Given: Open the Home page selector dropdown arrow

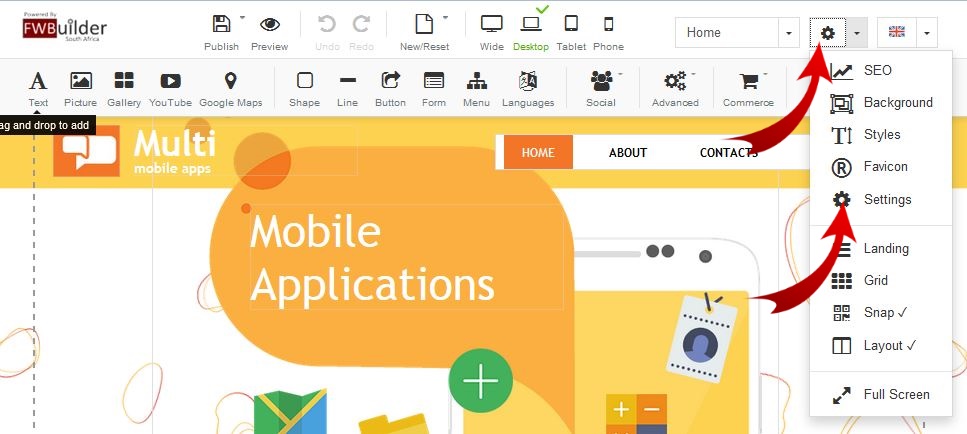Looking at the screenshot, I should [x=789, y=33].
